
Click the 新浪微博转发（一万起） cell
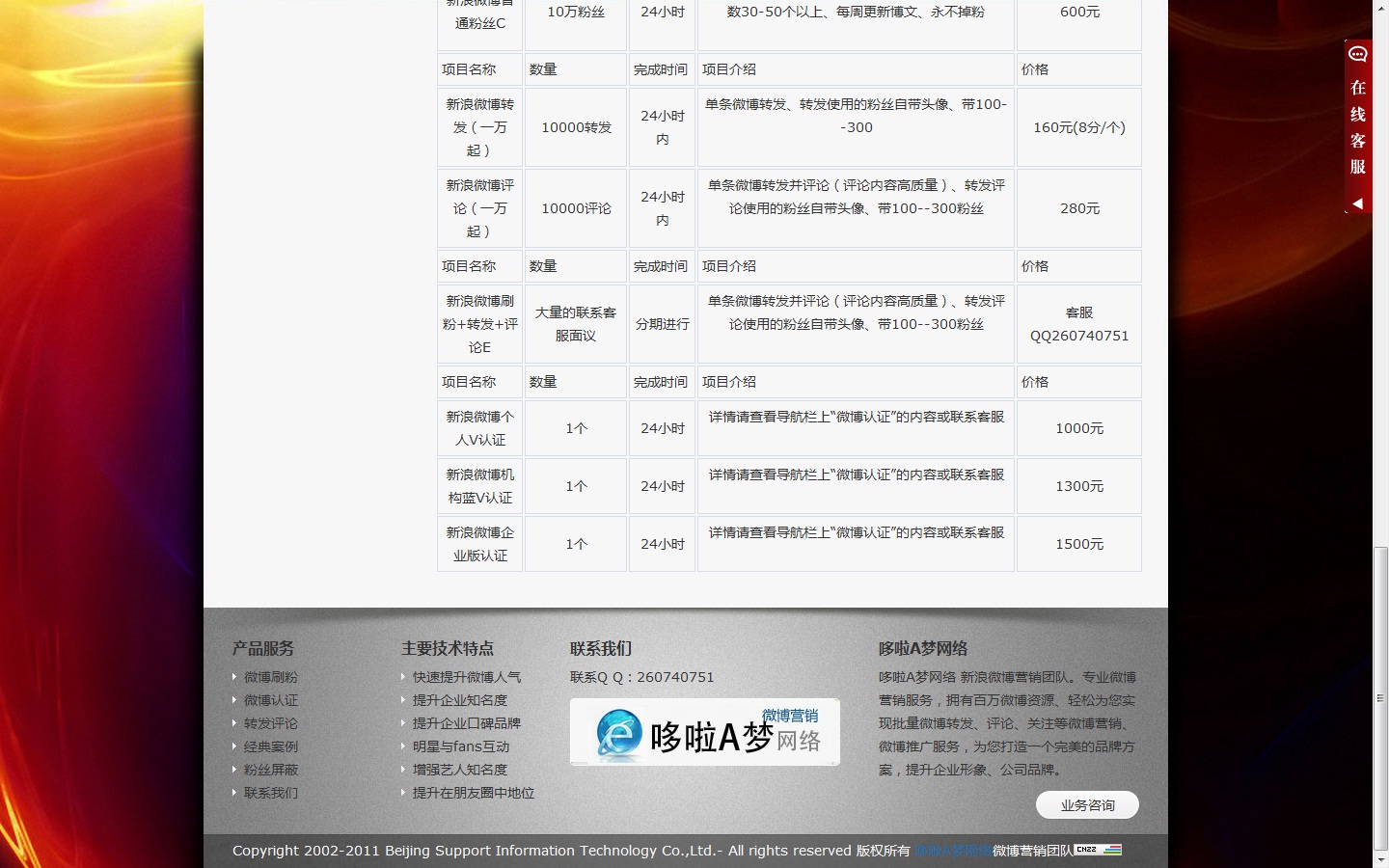pyautogui.click(x=480, y=127)
